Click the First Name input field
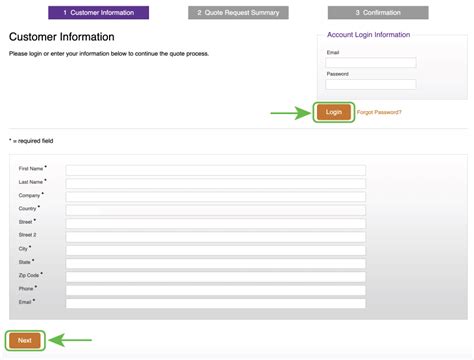 pos(216,170)
